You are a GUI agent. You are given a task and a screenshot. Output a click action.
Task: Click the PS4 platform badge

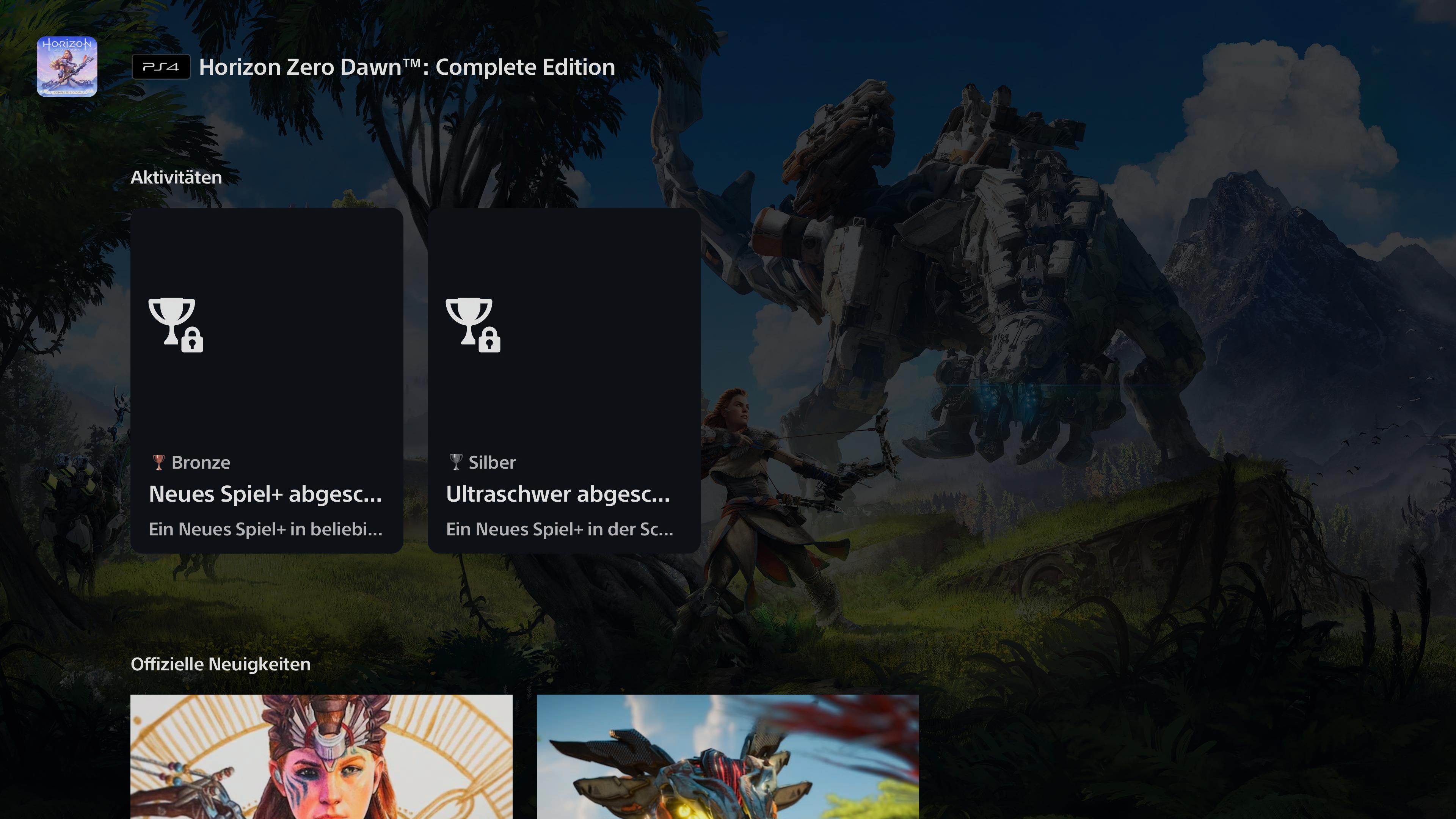point(161,67)
